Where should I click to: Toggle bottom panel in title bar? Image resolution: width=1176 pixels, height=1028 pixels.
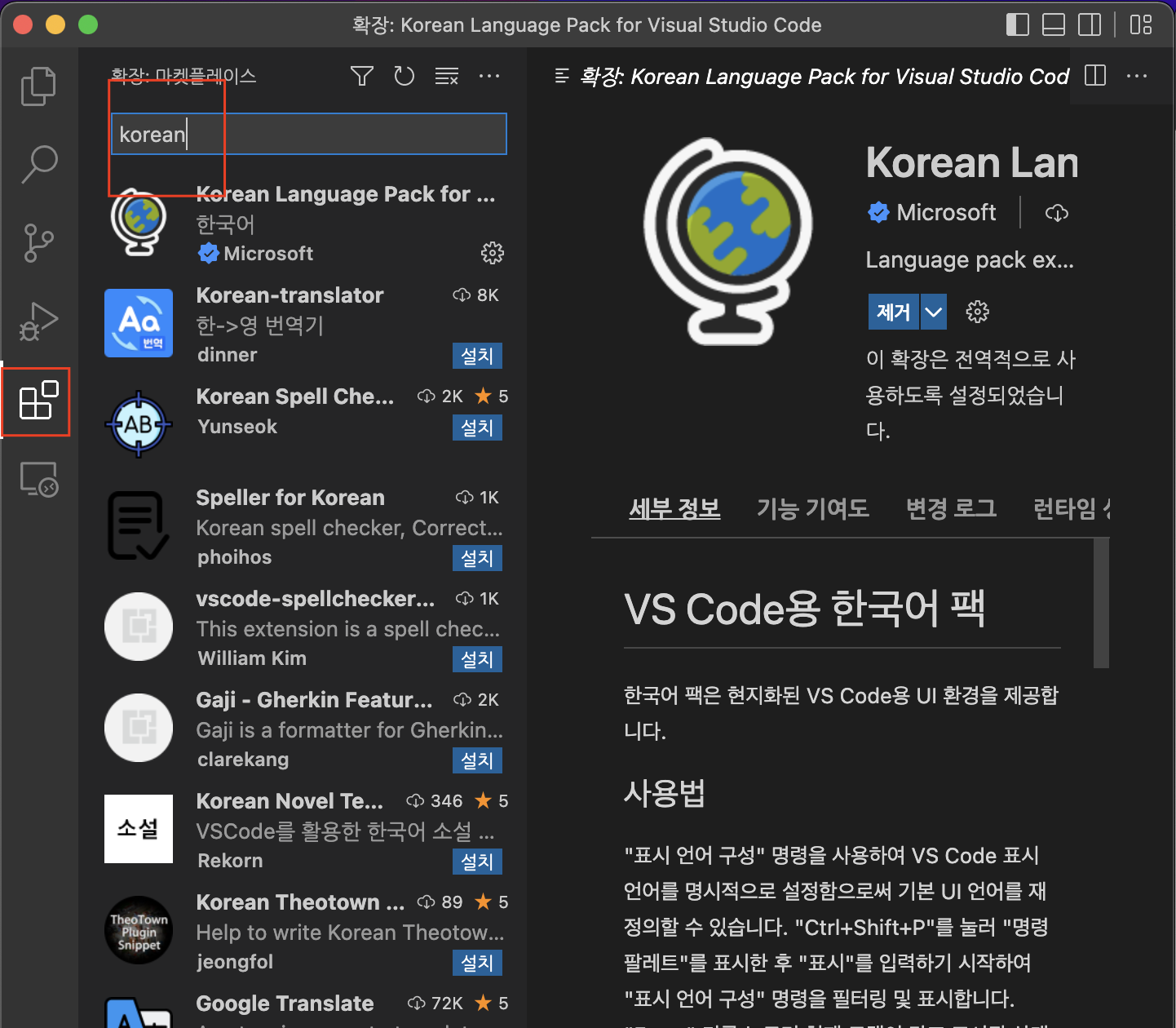pyautogui.click(x=1054, y=24)
